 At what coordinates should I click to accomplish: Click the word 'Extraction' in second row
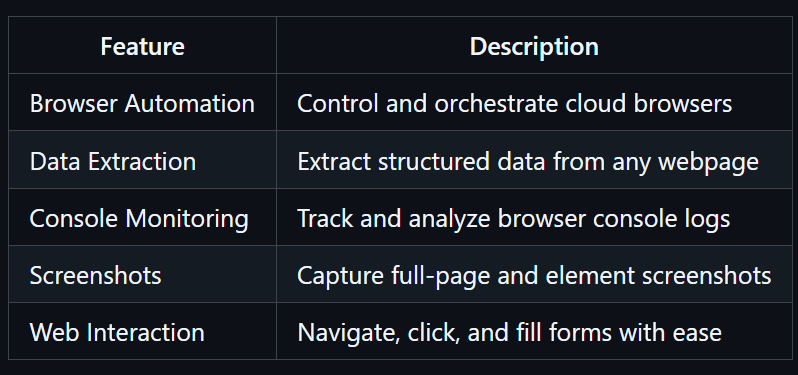pos(141,162)
